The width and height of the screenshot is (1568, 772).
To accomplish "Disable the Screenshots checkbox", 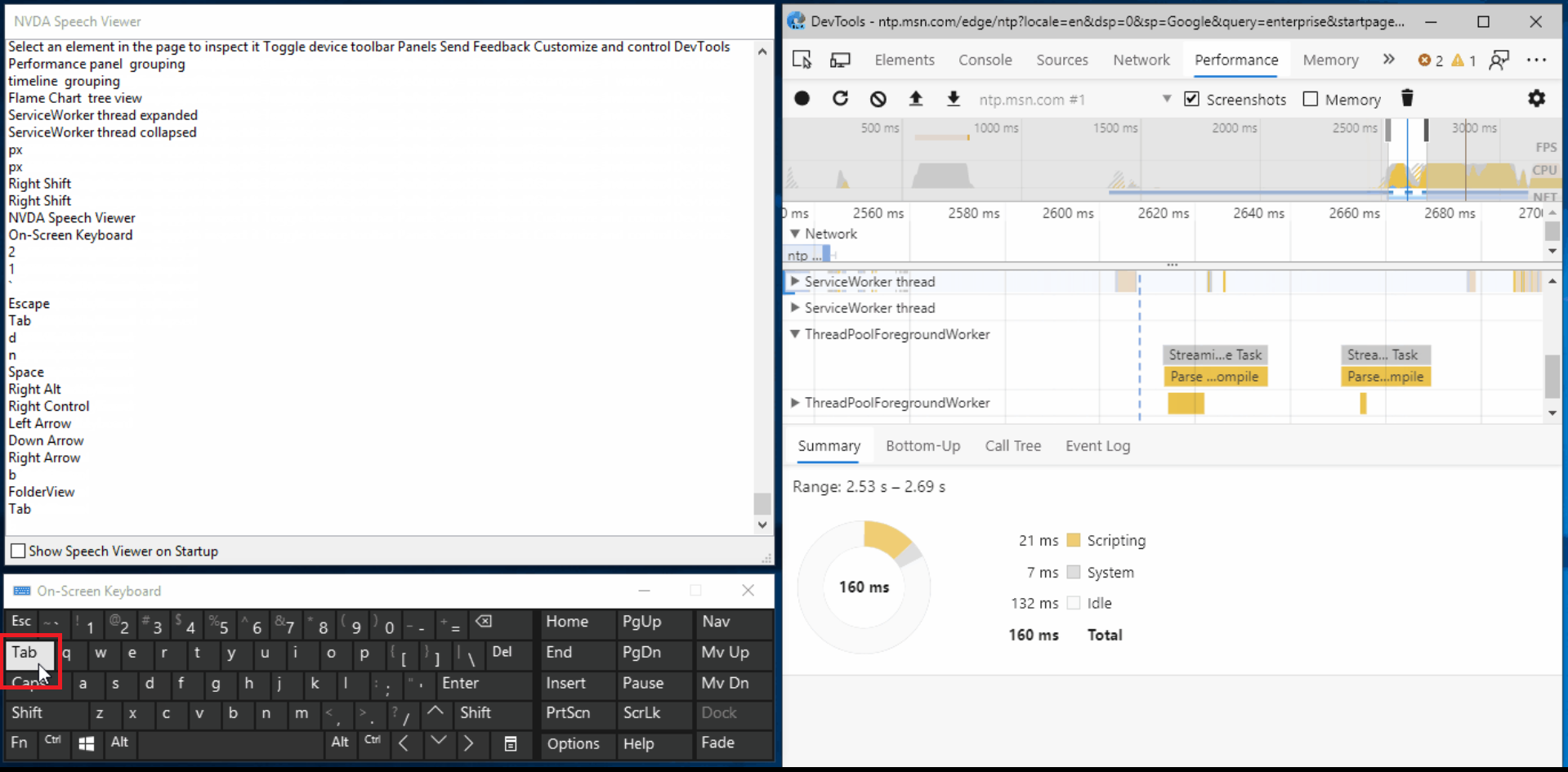I will coord(1192,98).
